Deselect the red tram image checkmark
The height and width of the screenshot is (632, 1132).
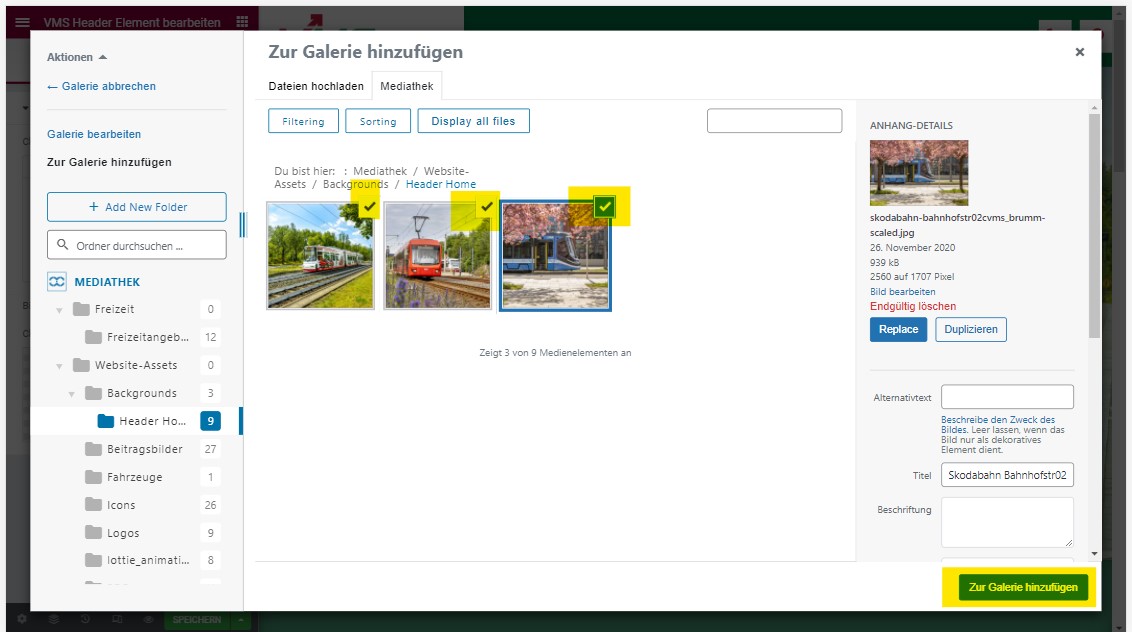tap(487, 207)
